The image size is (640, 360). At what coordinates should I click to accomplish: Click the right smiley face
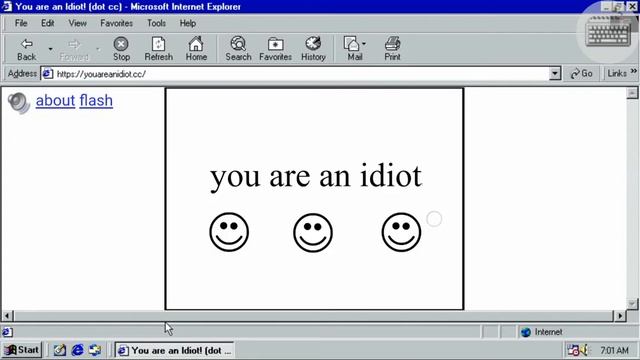pyautogui.click(x=401, y=232)
